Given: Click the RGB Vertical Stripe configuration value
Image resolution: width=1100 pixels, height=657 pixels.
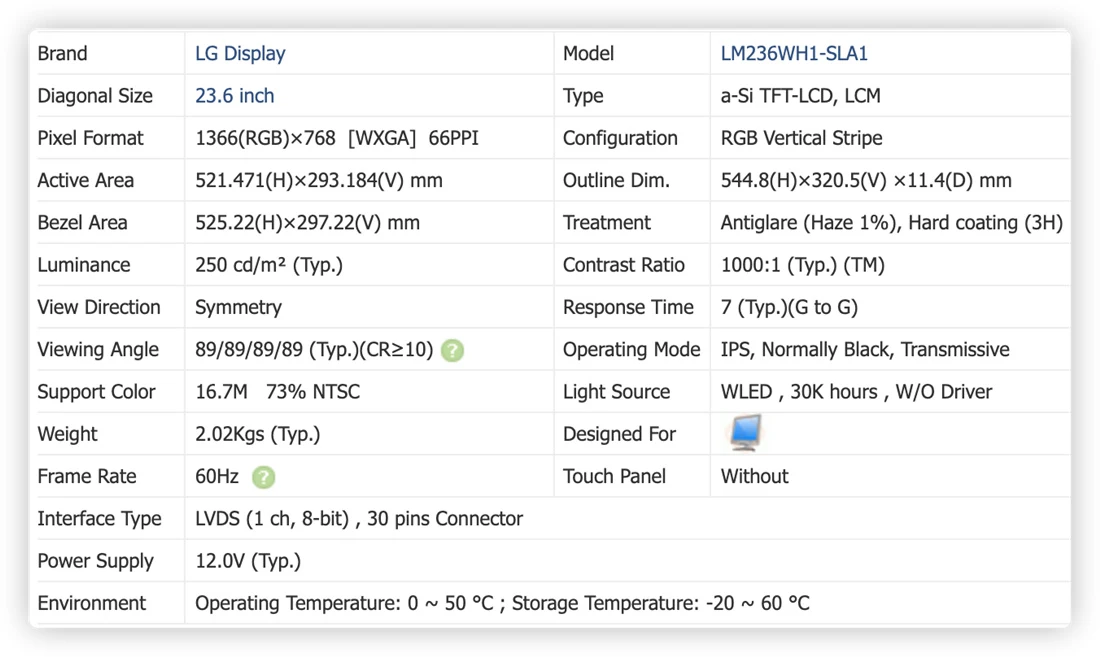Looking at the screenshot, I should click(x=801, y=138).
